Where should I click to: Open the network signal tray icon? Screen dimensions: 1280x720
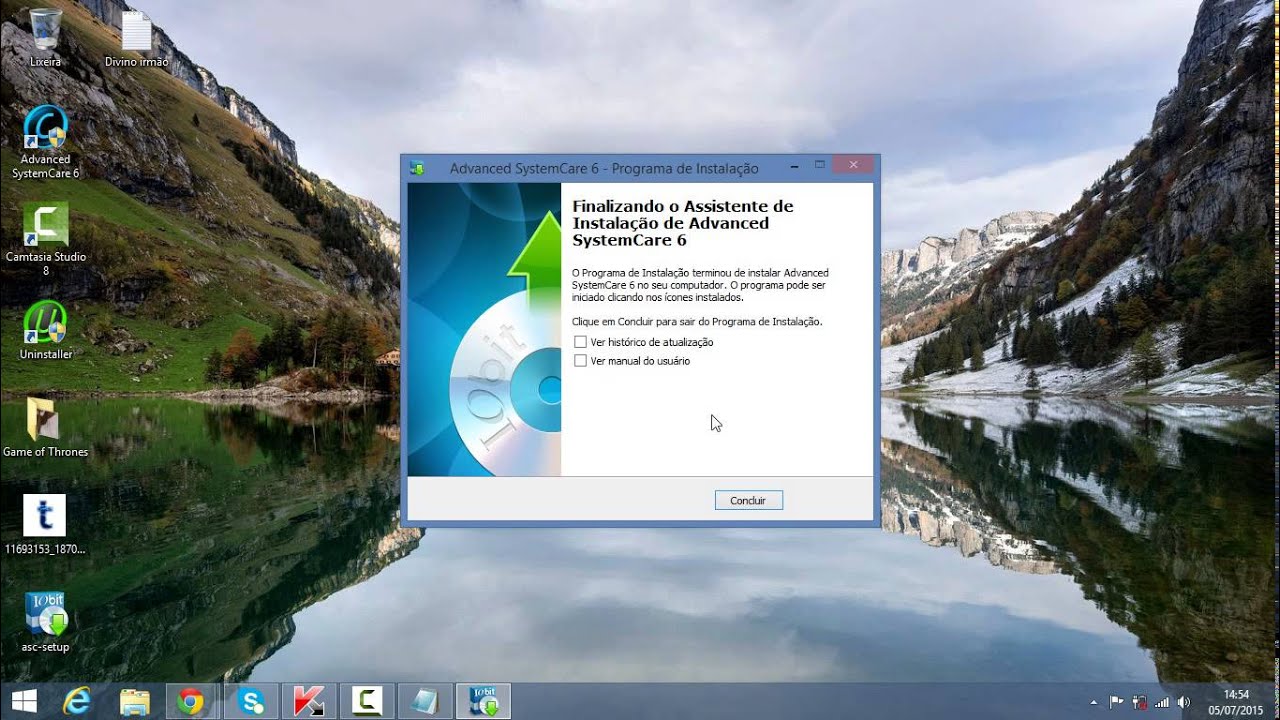pyautogui.click(x=1162, y=702)
